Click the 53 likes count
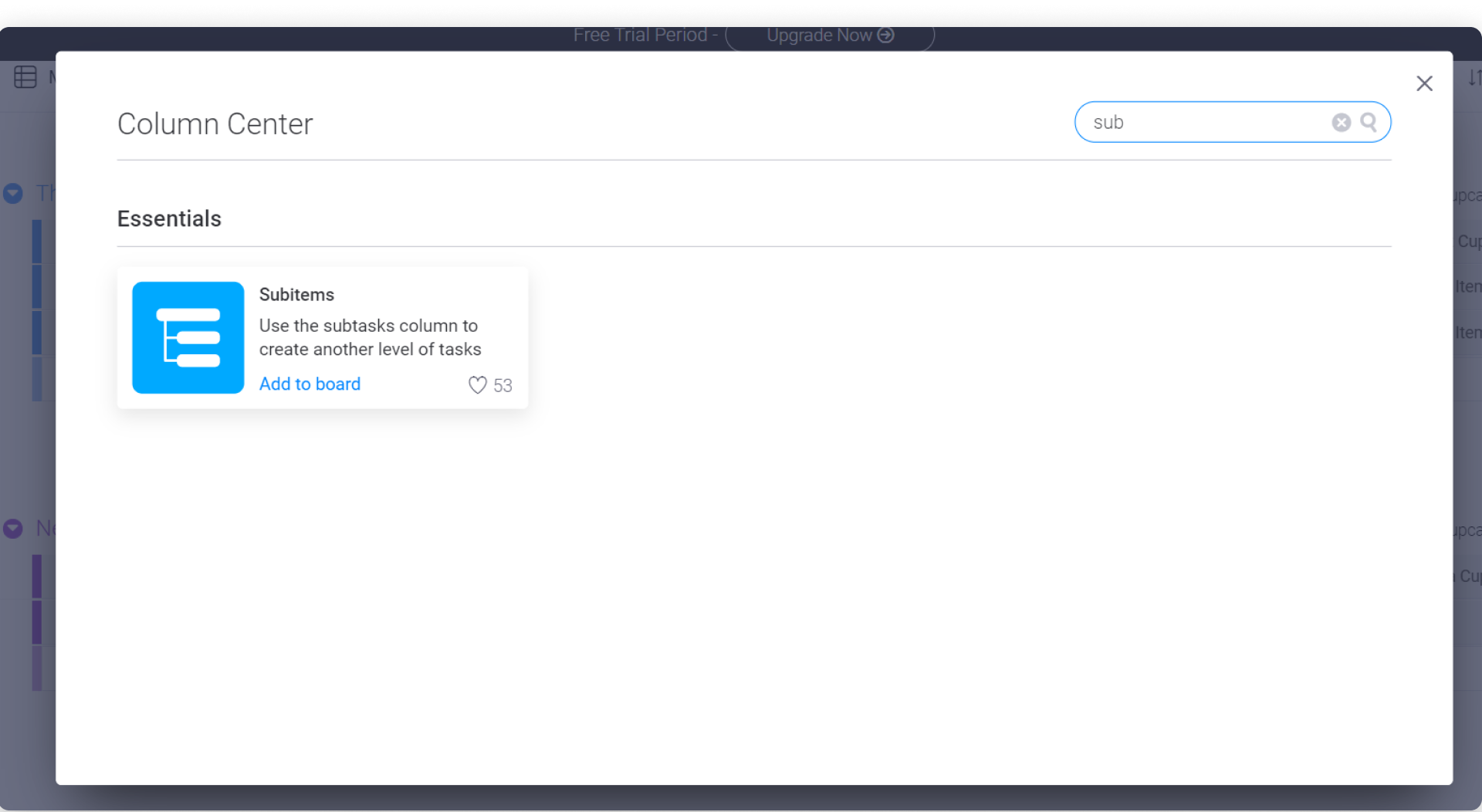 click(502, 385)
